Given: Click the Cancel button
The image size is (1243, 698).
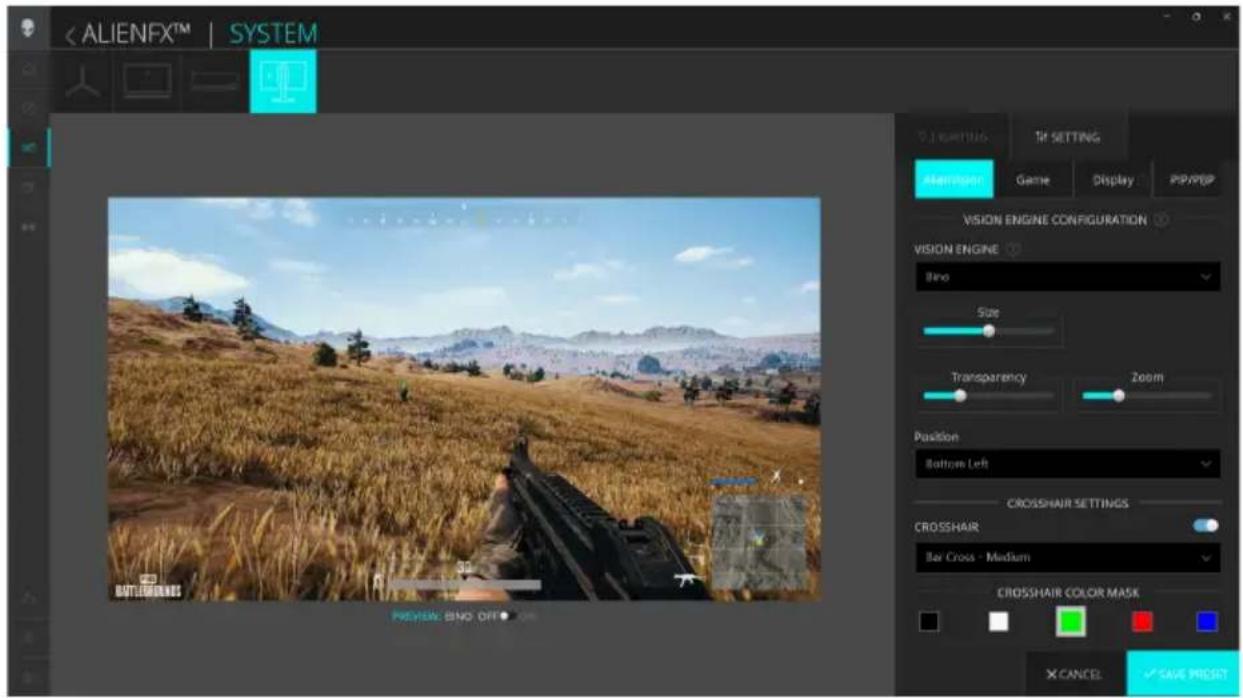Looking at the screenshot, I should point(1075,674).
